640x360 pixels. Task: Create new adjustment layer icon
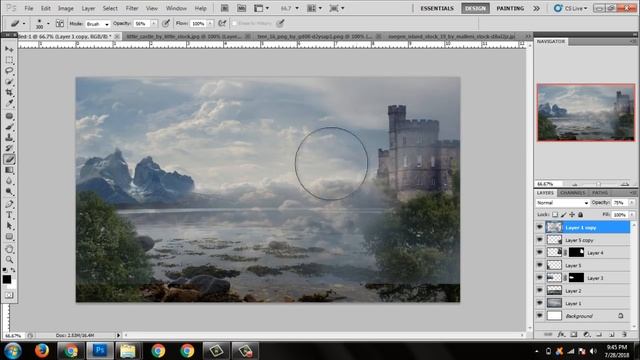click(x=587, y=334)
